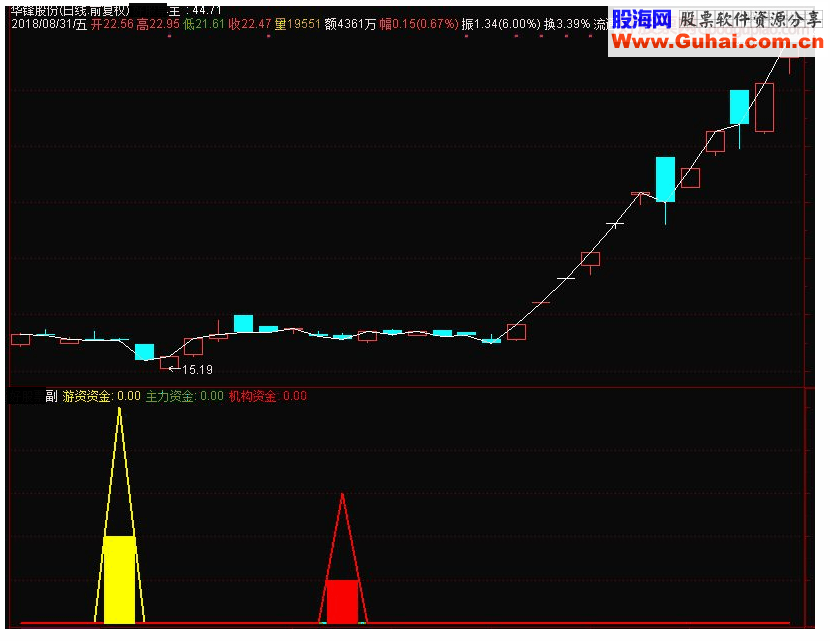
Task: Click the volume value 量19551
Action: [x=297, y=24]
